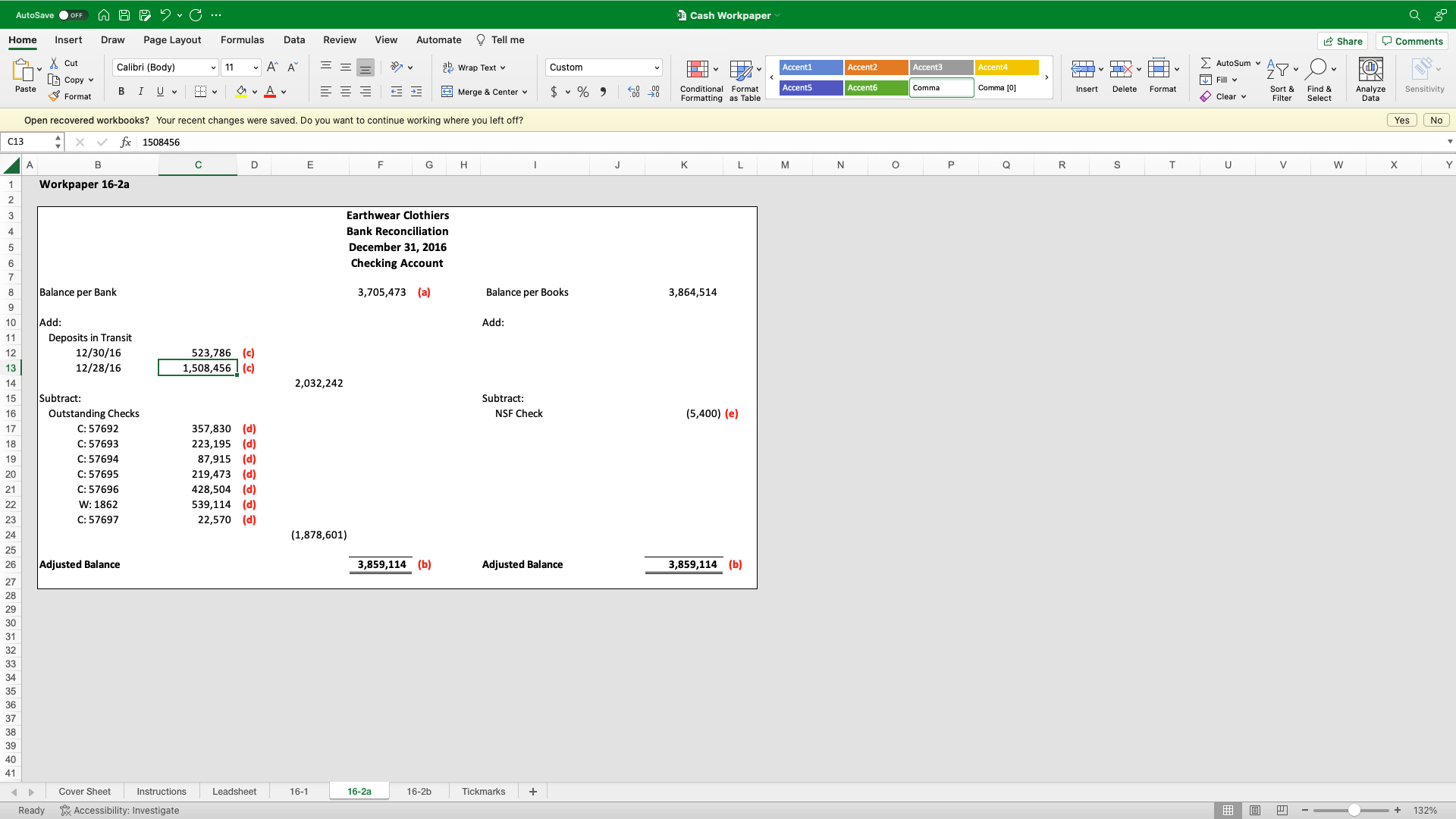Click the Share button
Image resolution: width=1456 pixels, height=819 pixels.
[1342, 41]
